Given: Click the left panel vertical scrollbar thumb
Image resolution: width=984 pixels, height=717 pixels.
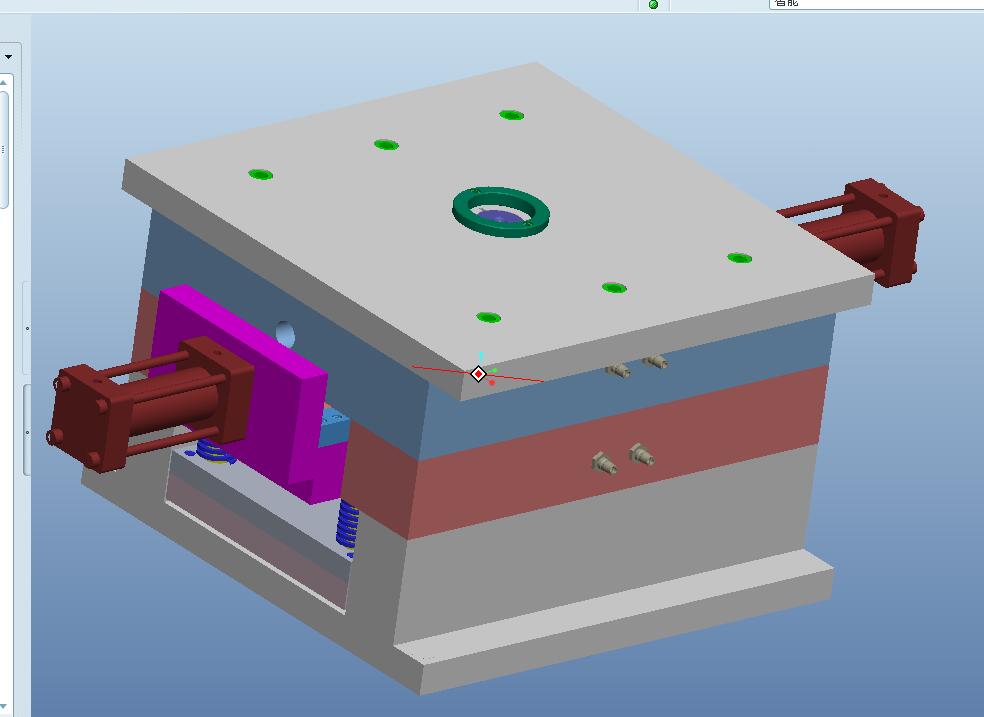Looking at the screenshot, I should coord(4,149).
